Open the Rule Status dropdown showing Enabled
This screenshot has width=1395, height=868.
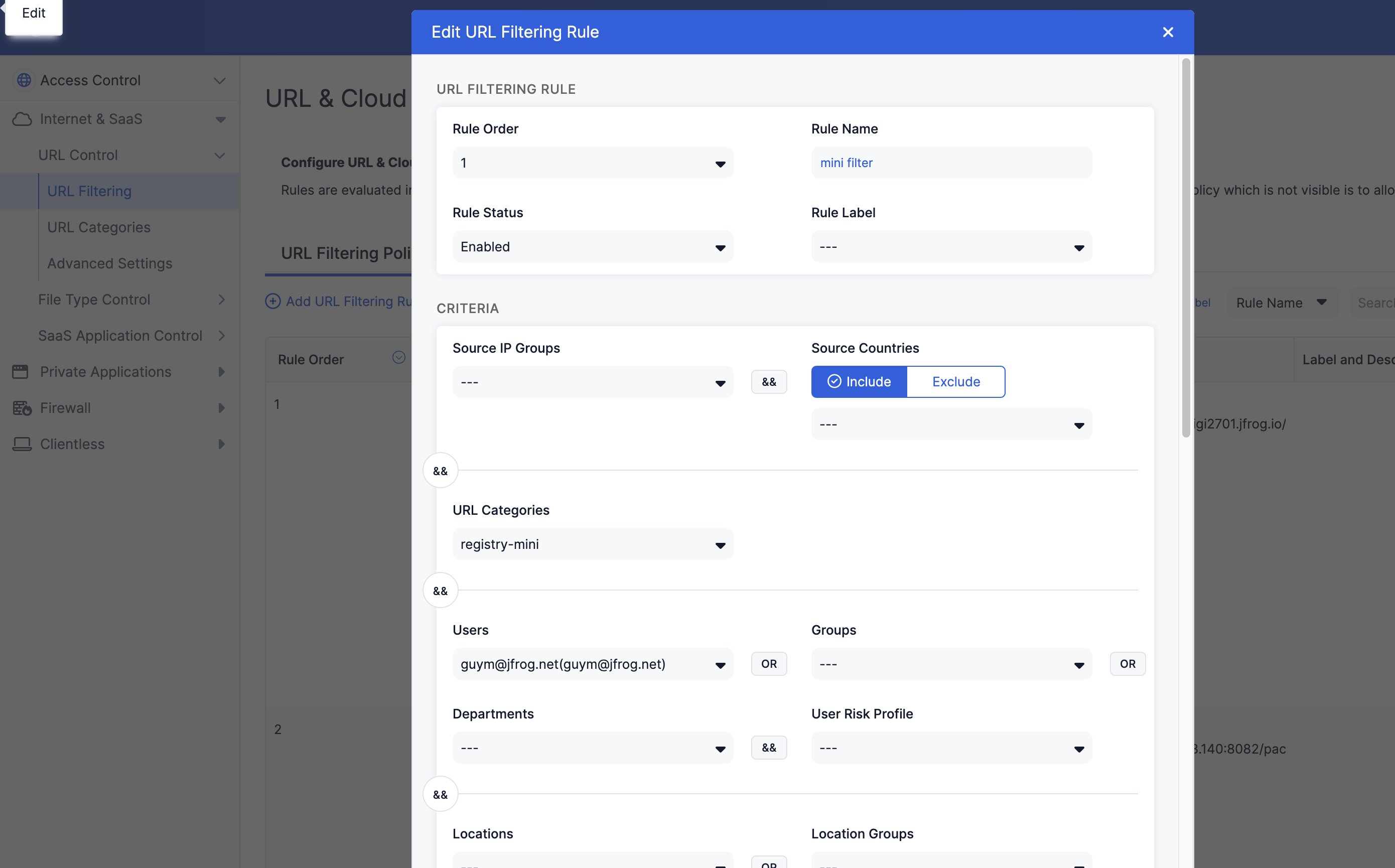593,247
